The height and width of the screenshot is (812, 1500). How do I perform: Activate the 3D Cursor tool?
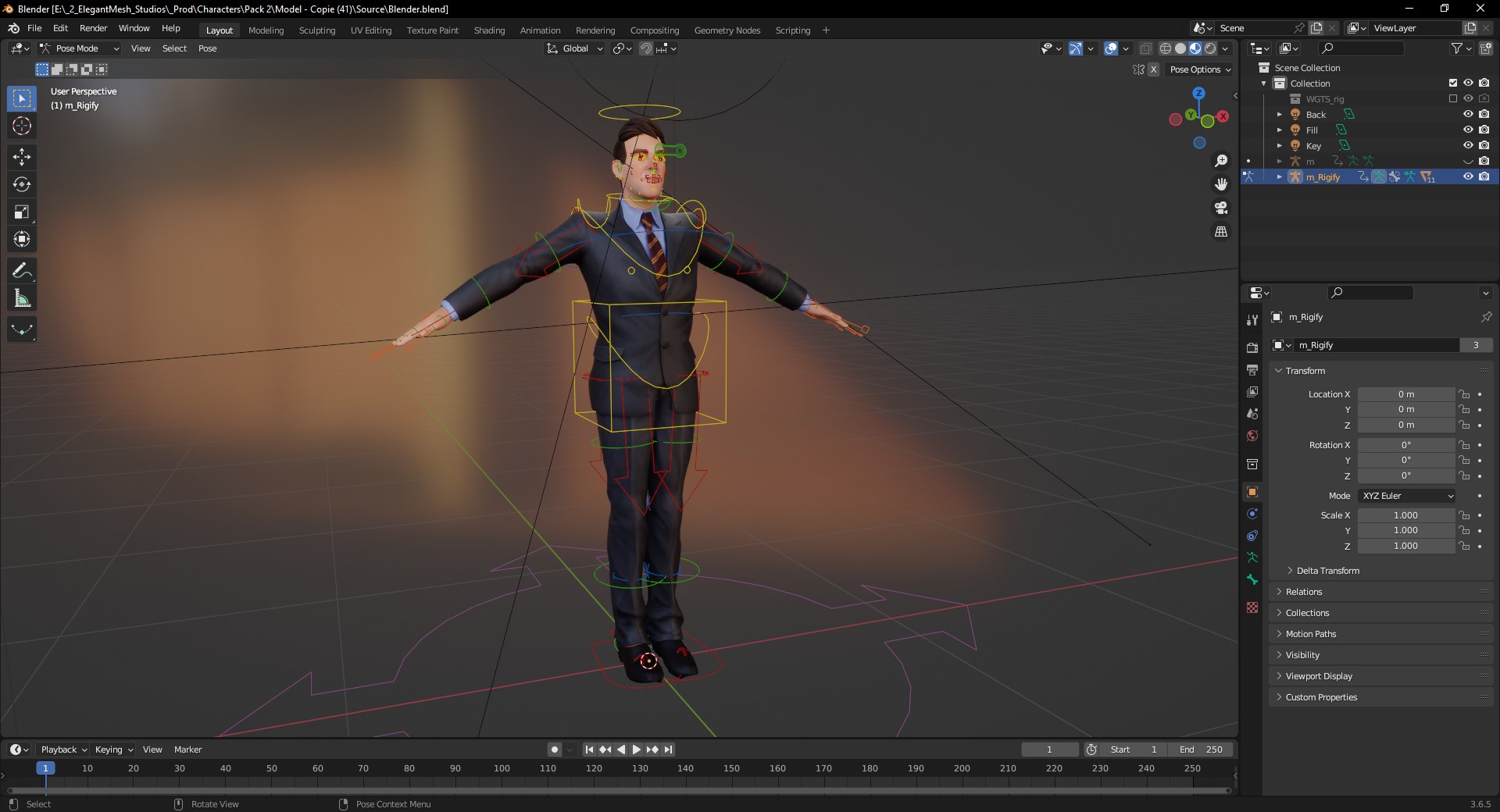[22, 126]
